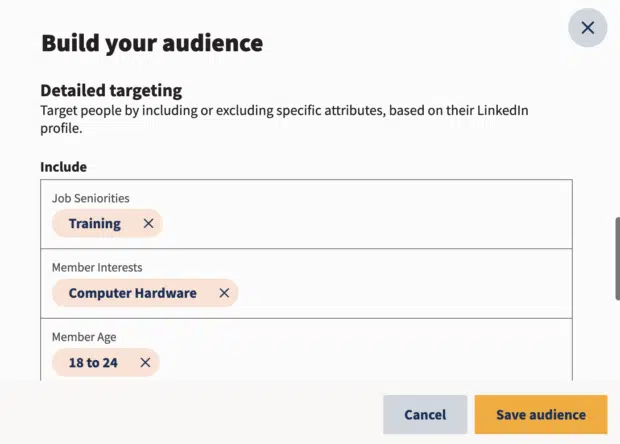
Task: Click the dialog's vertical scrollbar
Action: (x=617, y=258)
